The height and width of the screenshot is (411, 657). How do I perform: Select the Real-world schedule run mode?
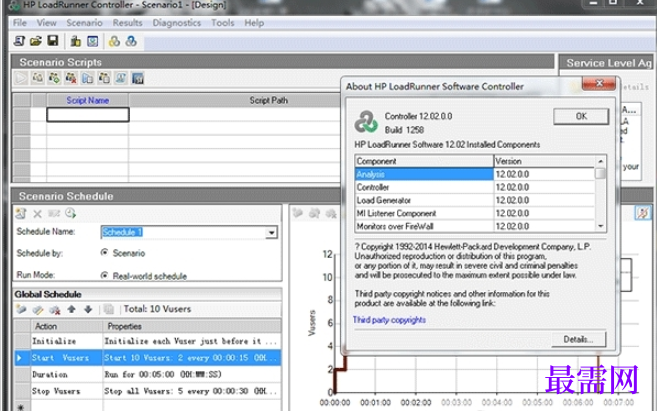[104, 276]
